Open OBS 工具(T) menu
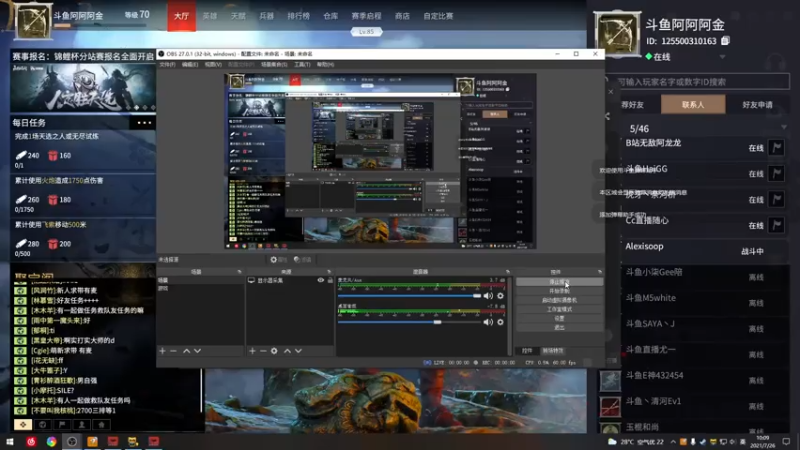This screenshot has width=800, height=450. coord(302,65)
